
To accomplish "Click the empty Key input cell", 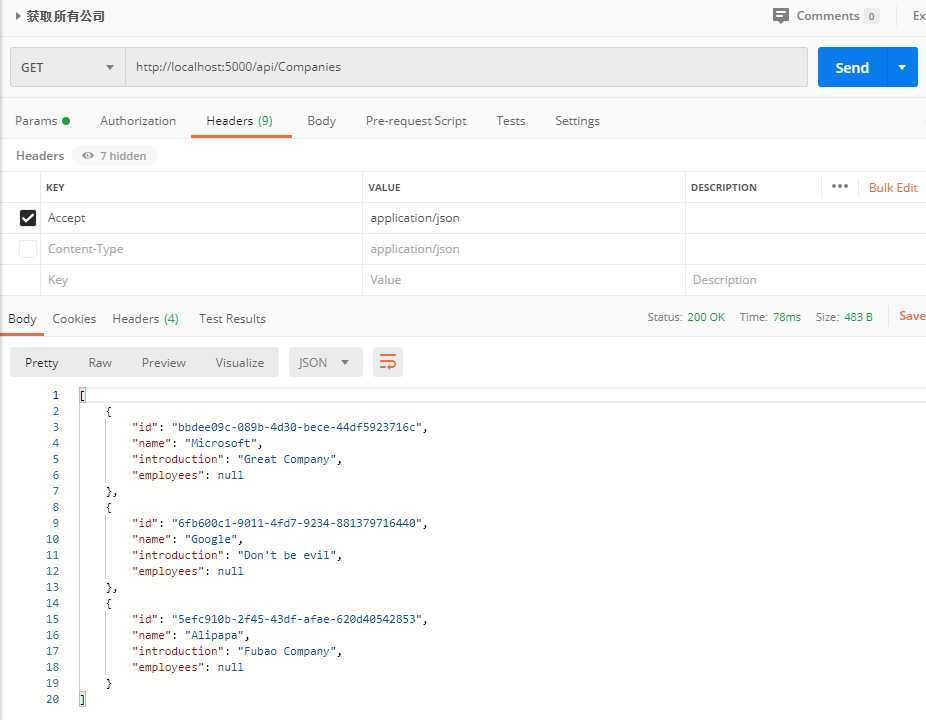I will tap(201, 280).
